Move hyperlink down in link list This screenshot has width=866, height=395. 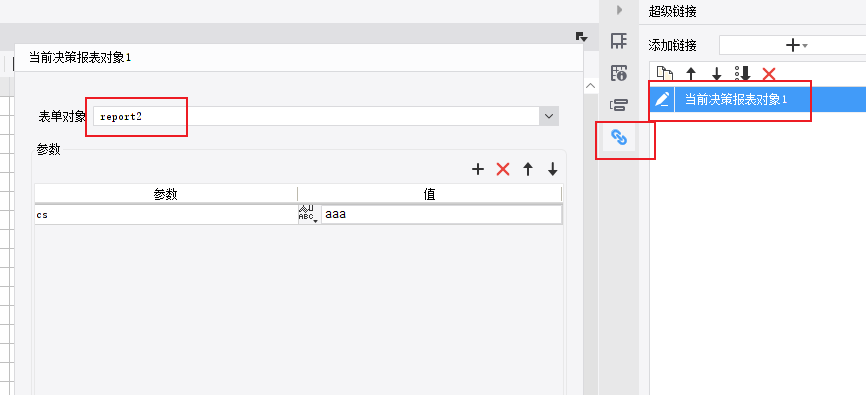(x=716, y=73)
